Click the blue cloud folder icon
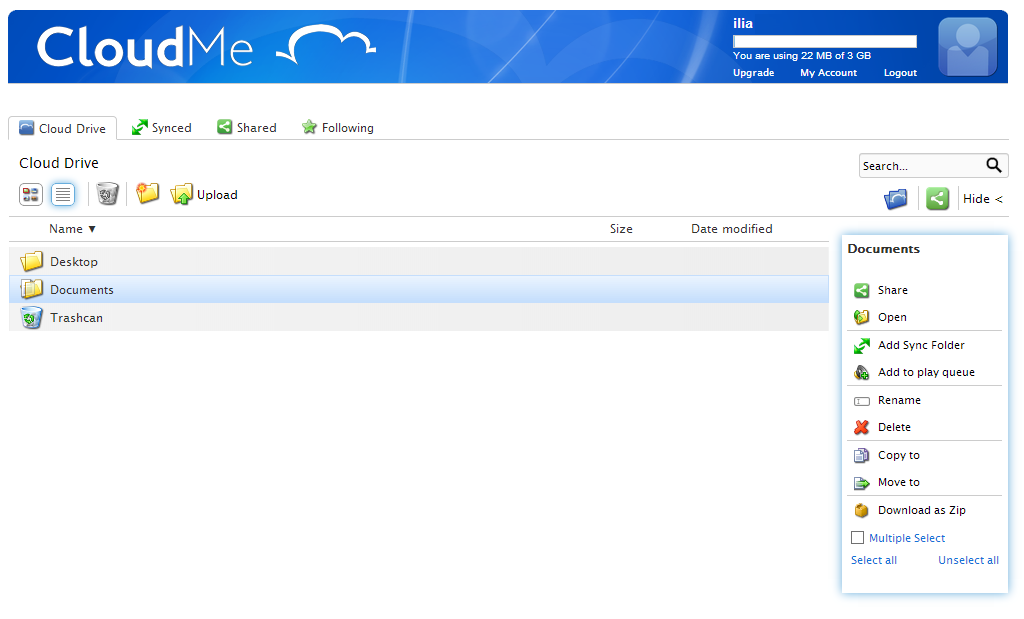The width and height of the screenshot is (1024, 619). click(x=895, y=198)
